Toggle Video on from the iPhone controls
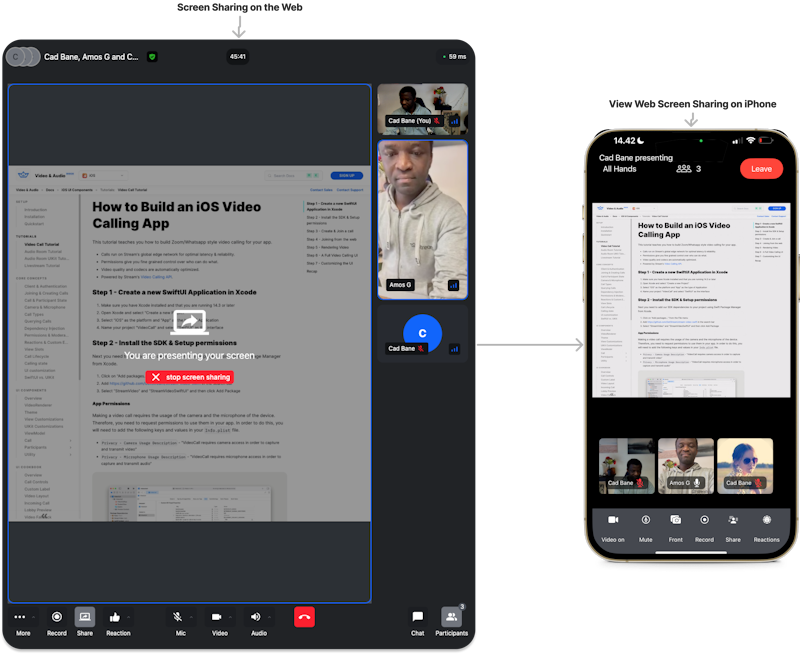The image size is (800, 654). tap(614, 520)
